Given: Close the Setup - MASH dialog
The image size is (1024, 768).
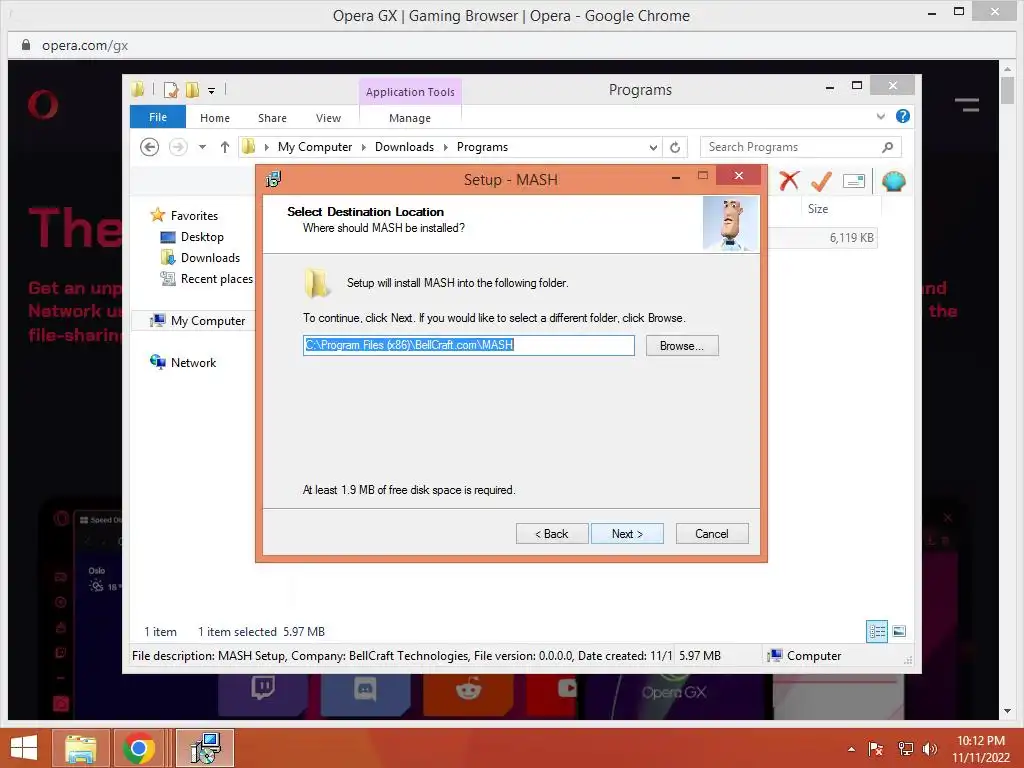Looking at the screenshot, I should coord(739,175).
